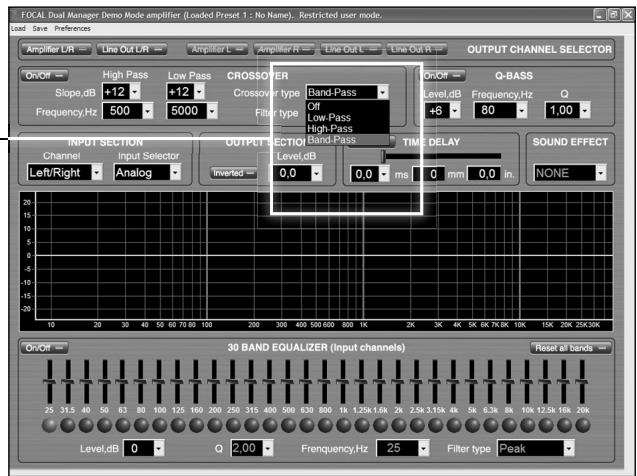Choose Low-Pass crossover type option
The width and height of the screenshot is (637, 476).
point(347,118)
